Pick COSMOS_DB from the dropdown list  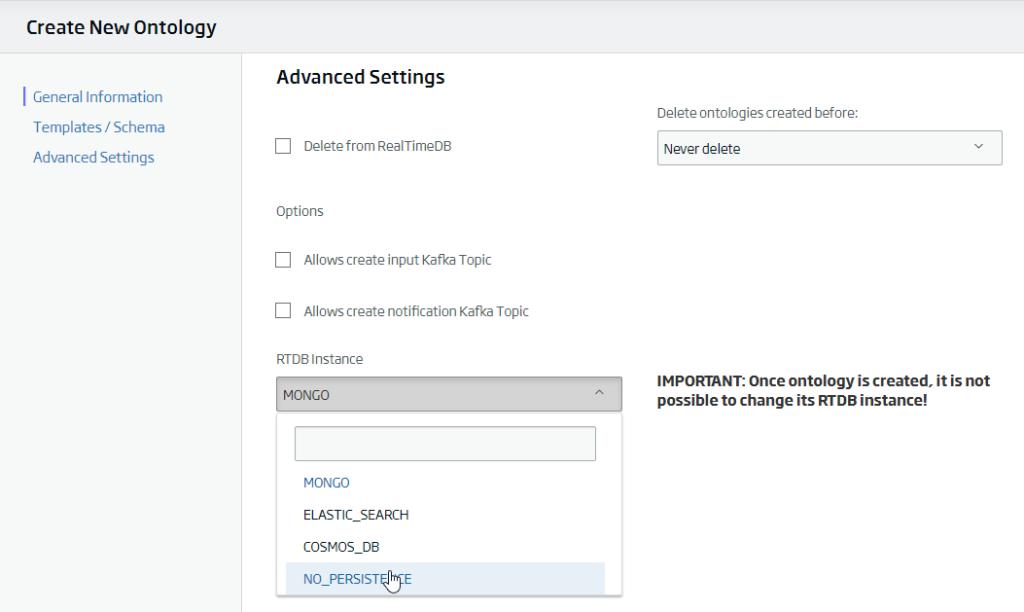(341, 547)
